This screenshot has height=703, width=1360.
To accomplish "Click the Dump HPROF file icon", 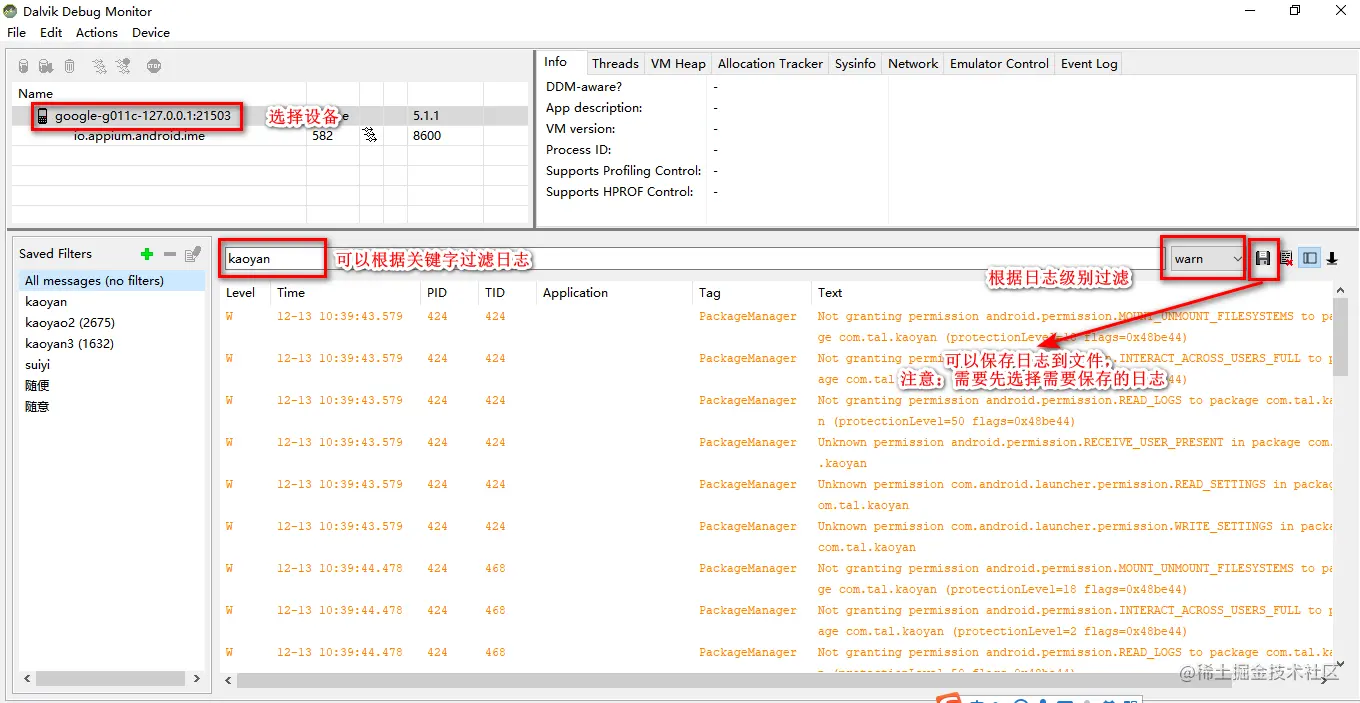I will [46, 66].
